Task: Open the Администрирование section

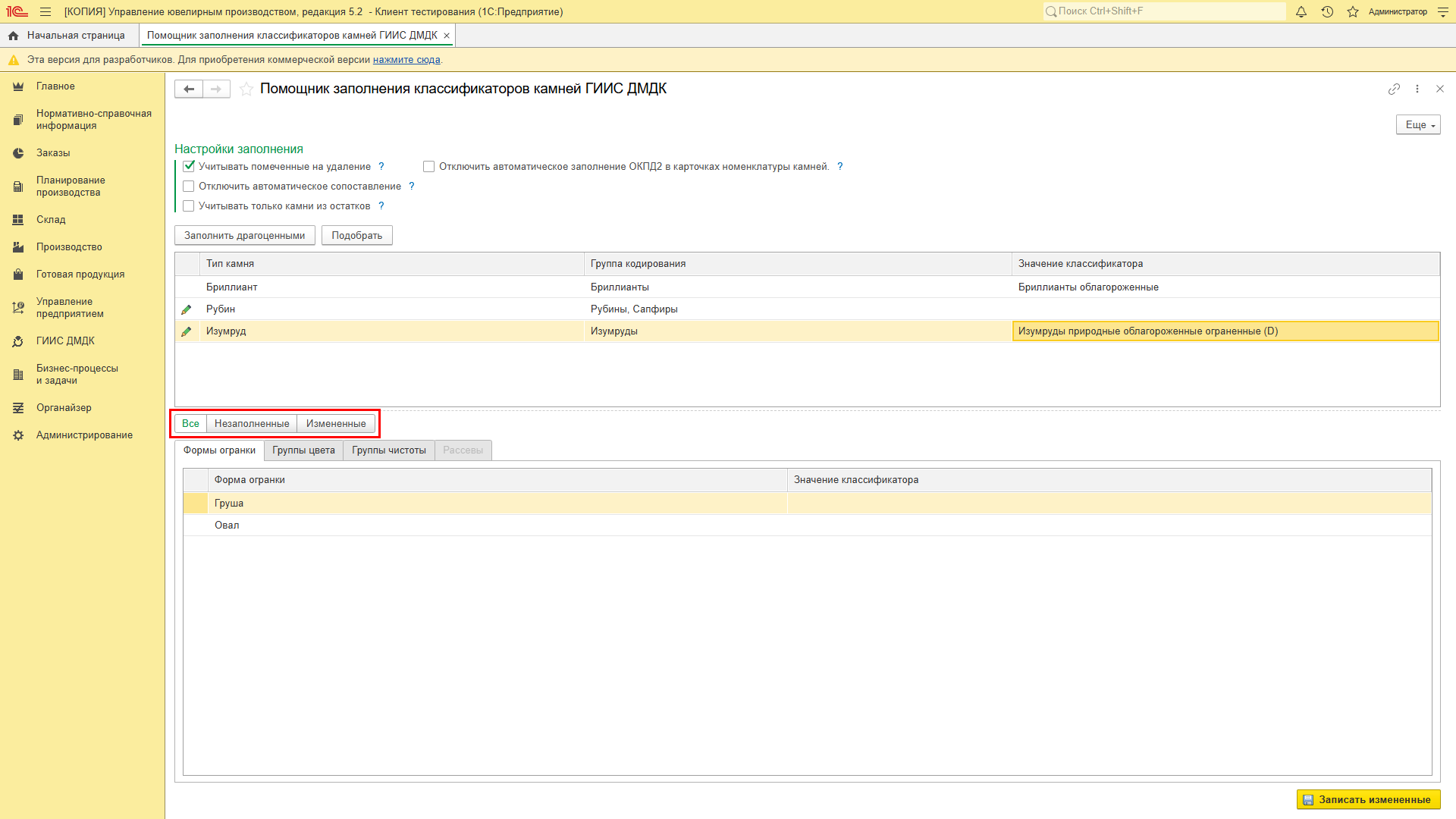Action: click(84, 435)
